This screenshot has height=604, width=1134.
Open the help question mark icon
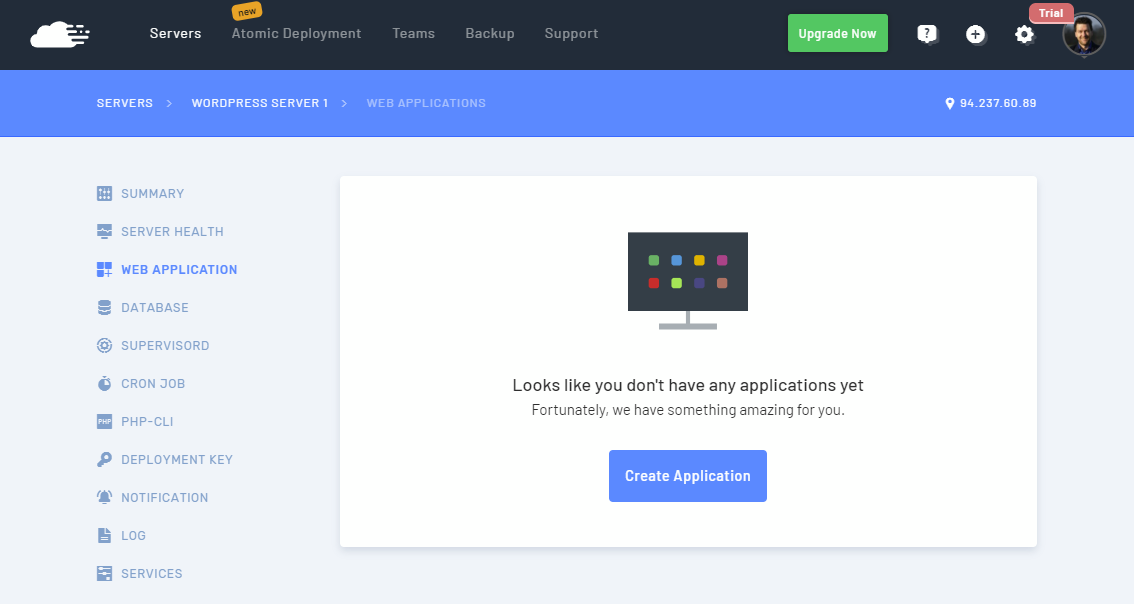927,34
